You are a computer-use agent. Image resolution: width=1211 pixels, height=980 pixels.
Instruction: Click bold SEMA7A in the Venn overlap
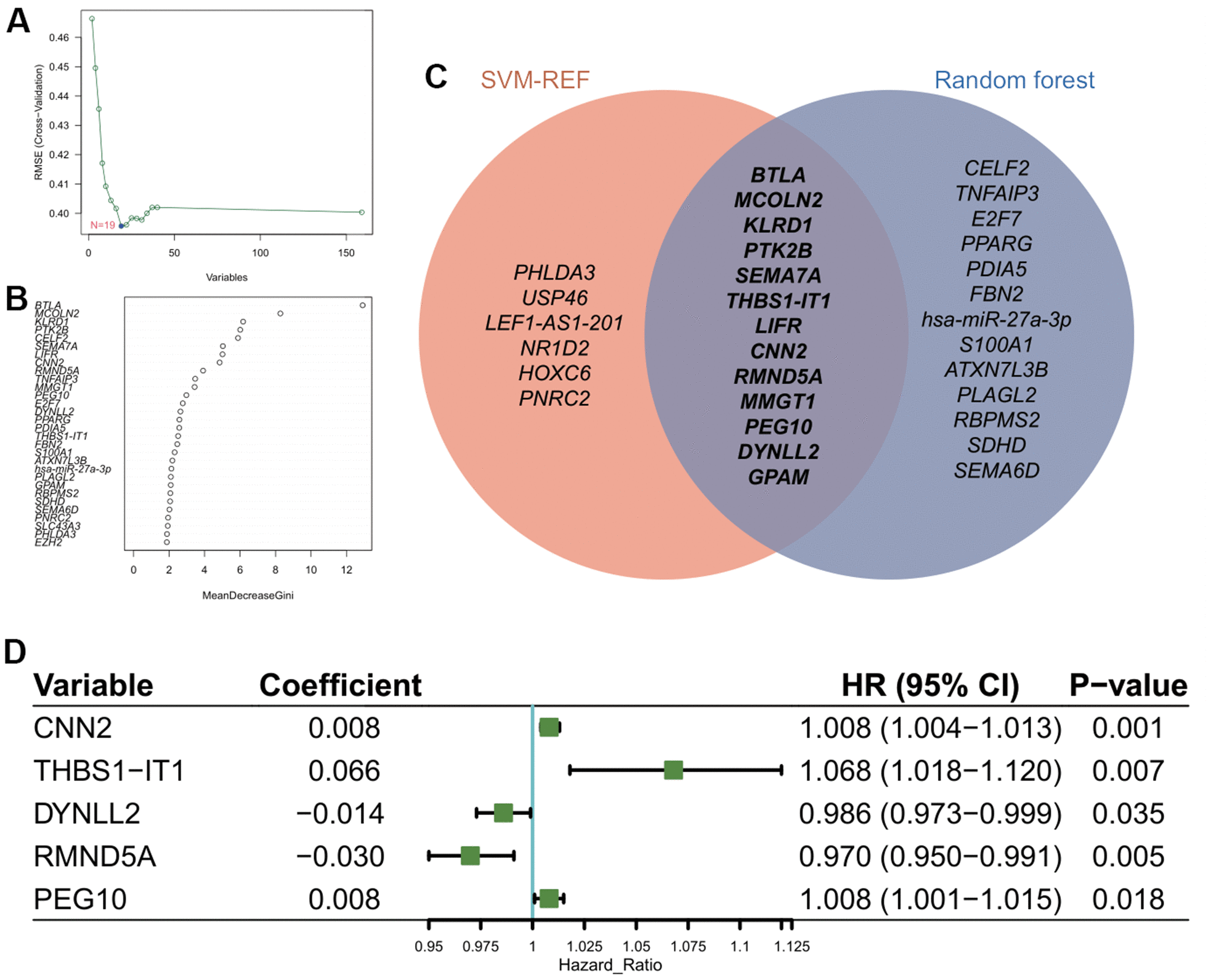click(778, 276)
